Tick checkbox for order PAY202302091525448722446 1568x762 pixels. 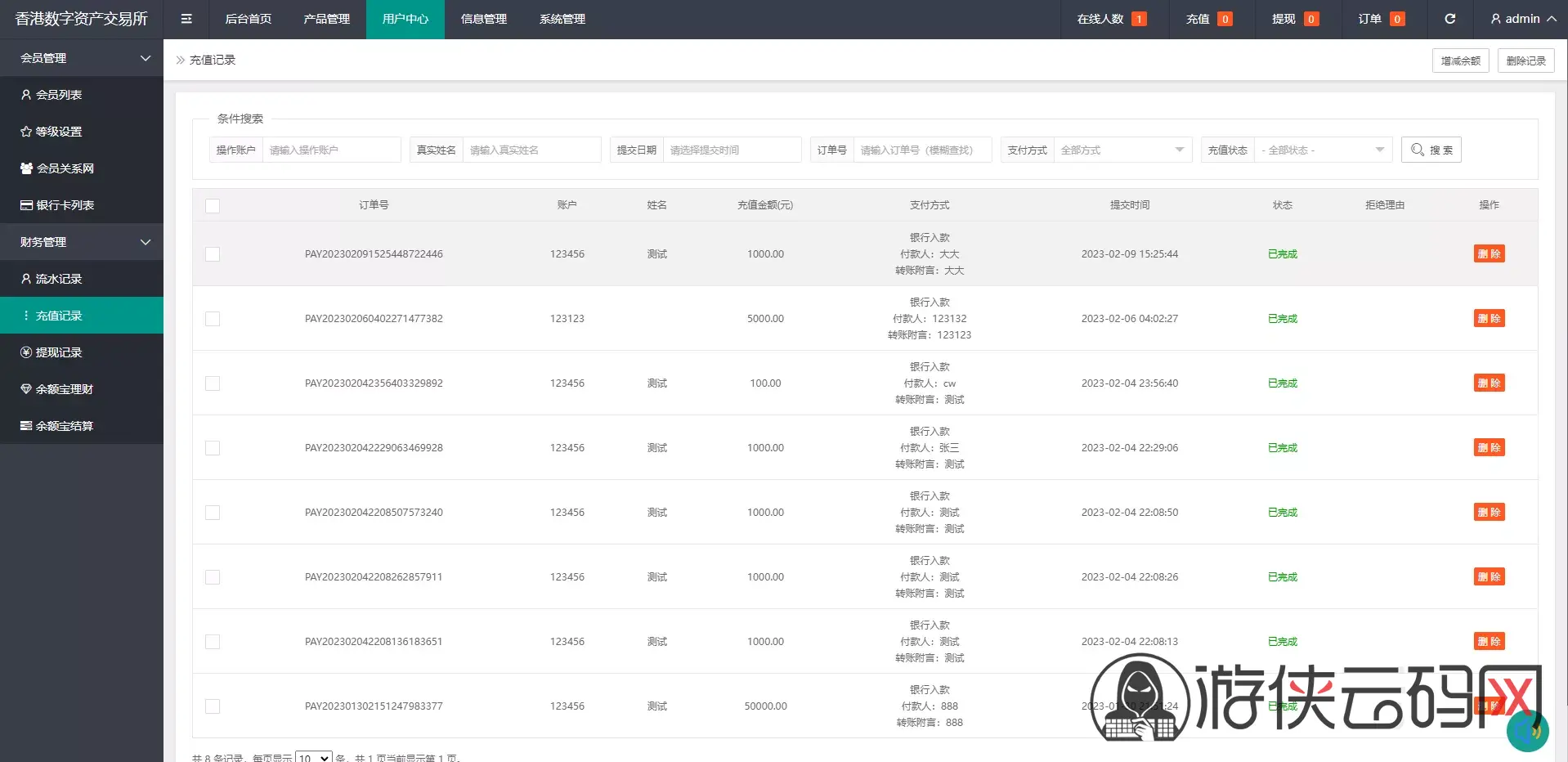click(x=213, y=254)
